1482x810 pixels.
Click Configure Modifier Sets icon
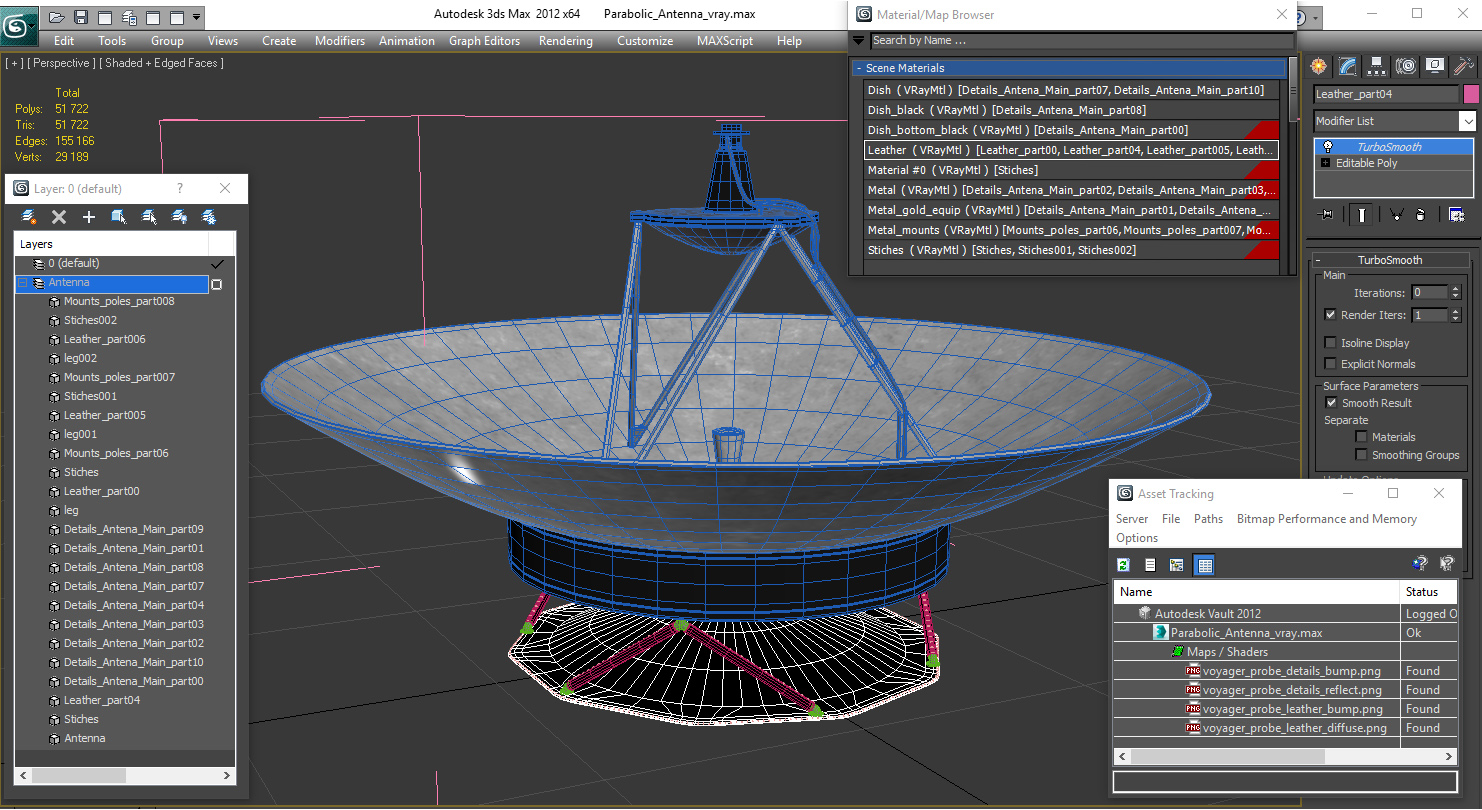[1456, 214]
